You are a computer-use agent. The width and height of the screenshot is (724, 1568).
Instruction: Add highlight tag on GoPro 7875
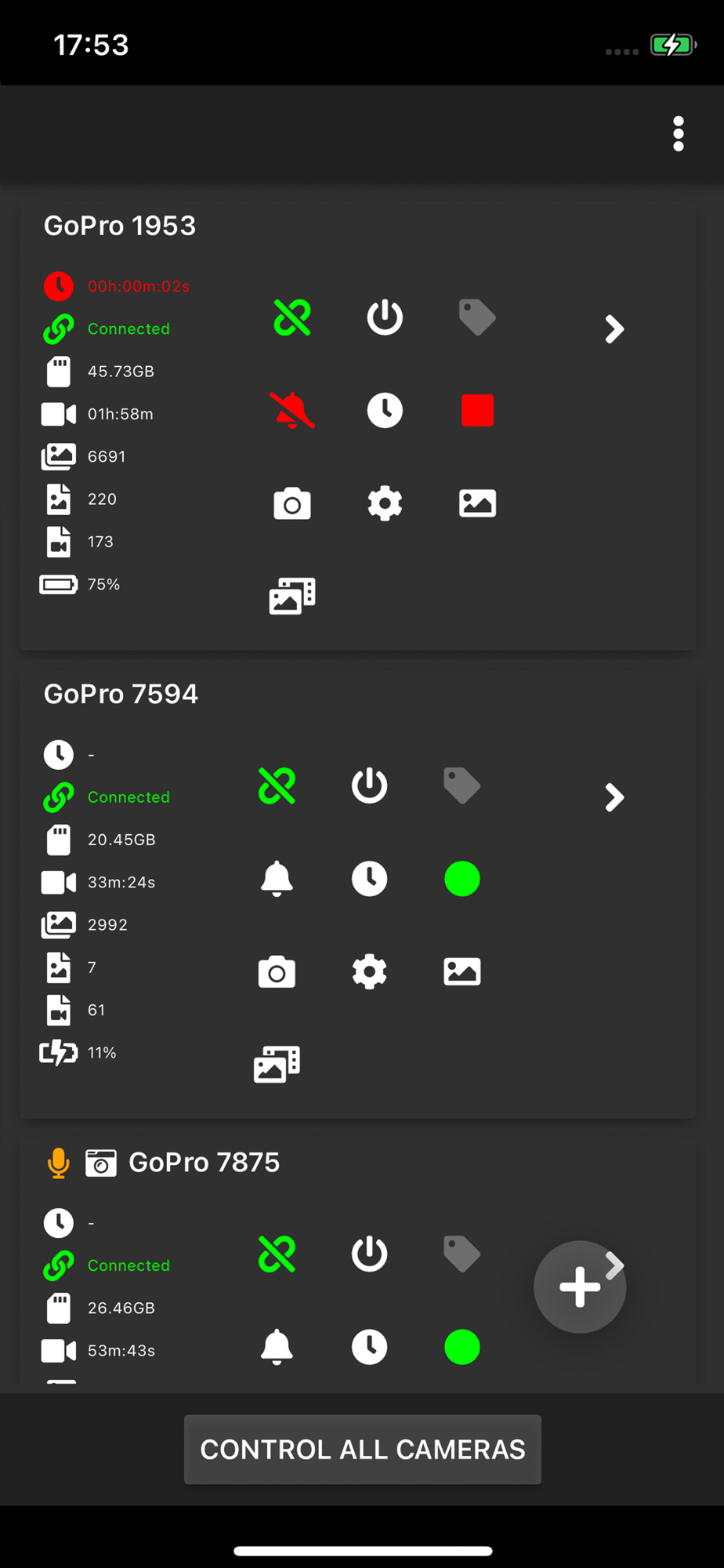point(462,1254)
